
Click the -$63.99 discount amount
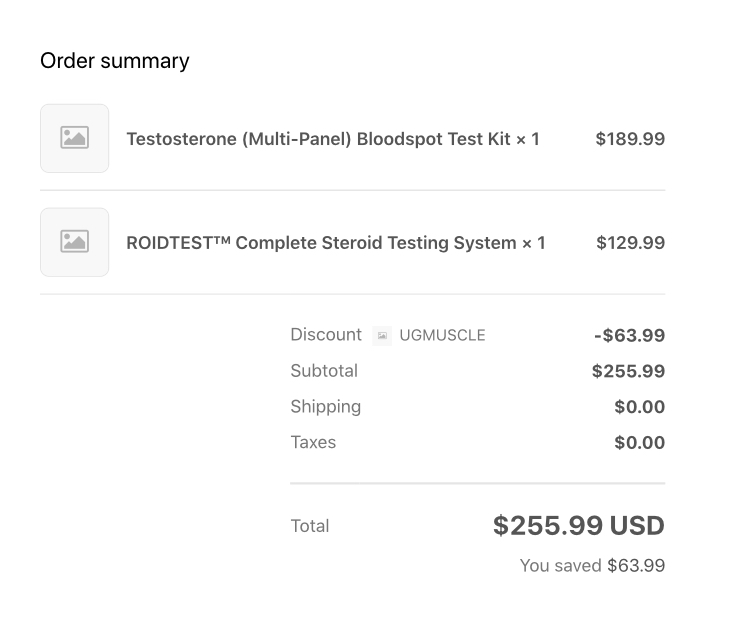tap(629, 336)
